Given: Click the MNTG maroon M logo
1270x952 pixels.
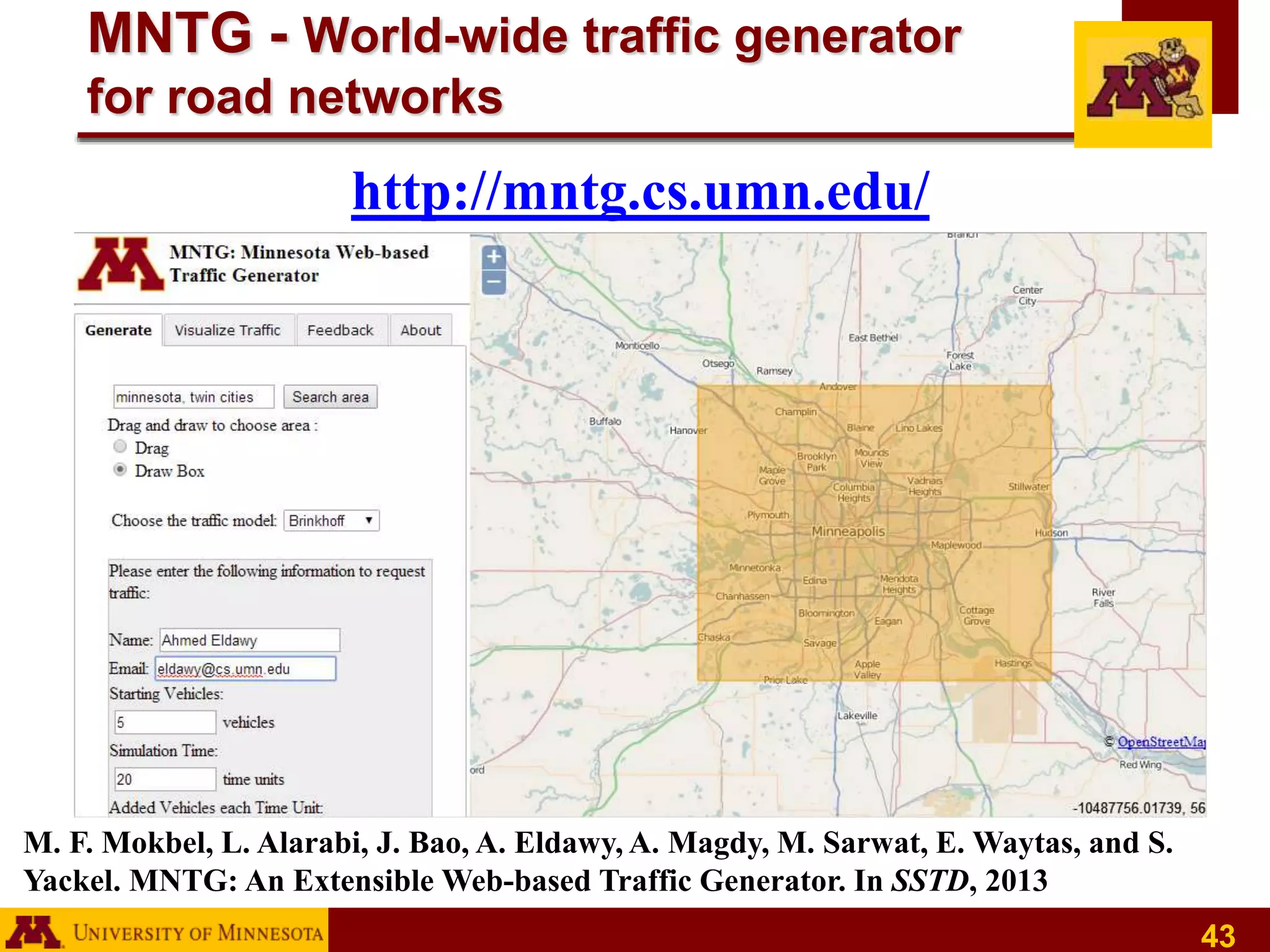Looking at the screenshot, I should click(x=121, y=265).
